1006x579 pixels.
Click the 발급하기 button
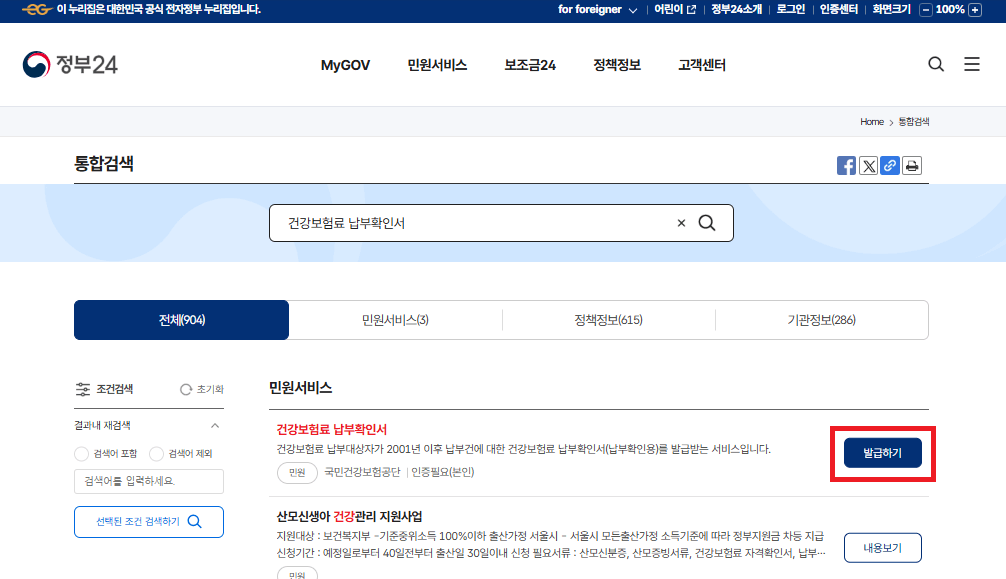881,452
